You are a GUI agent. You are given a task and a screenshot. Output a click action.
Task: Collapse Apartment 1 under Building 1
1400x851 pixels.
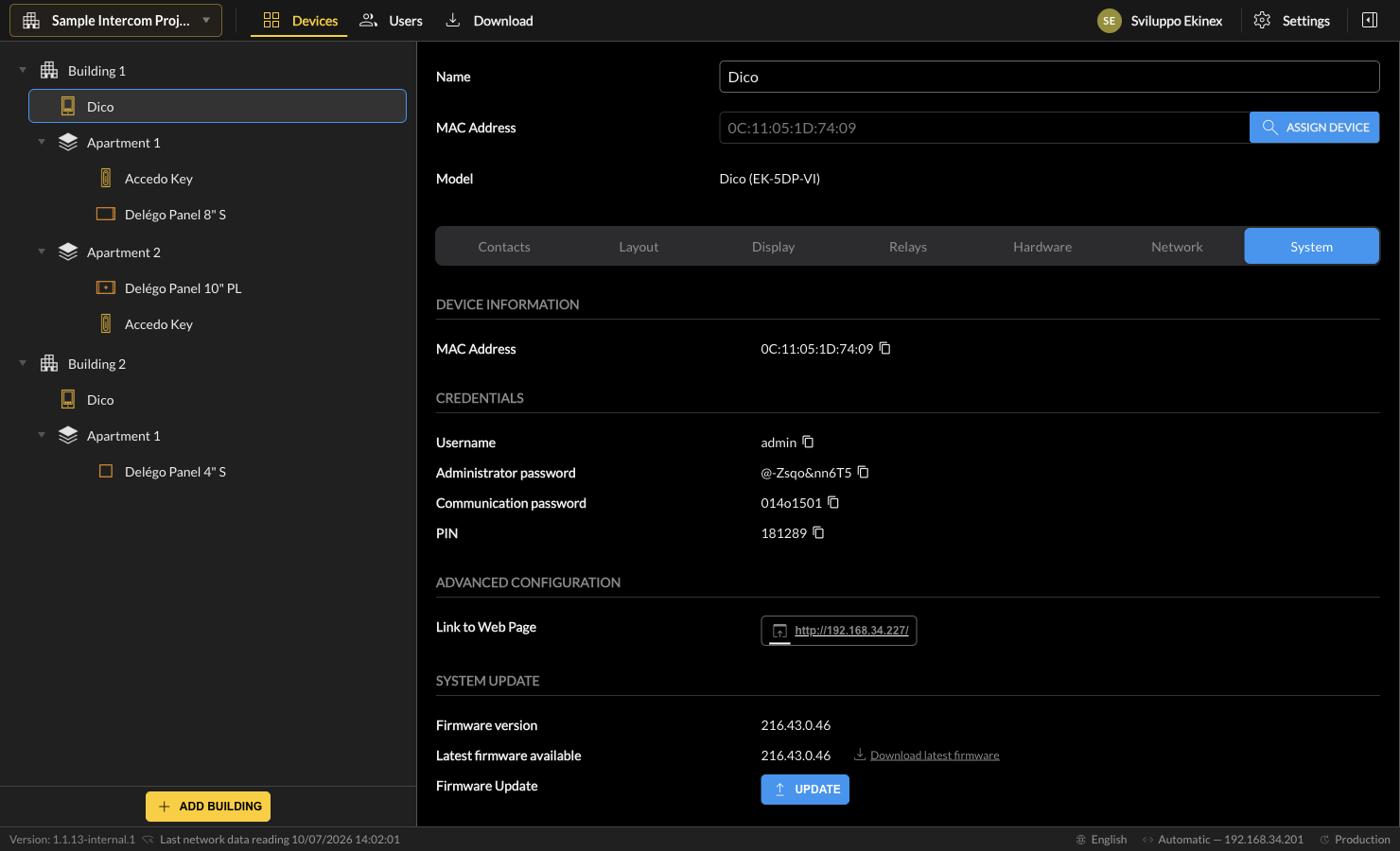pos(42,142)
